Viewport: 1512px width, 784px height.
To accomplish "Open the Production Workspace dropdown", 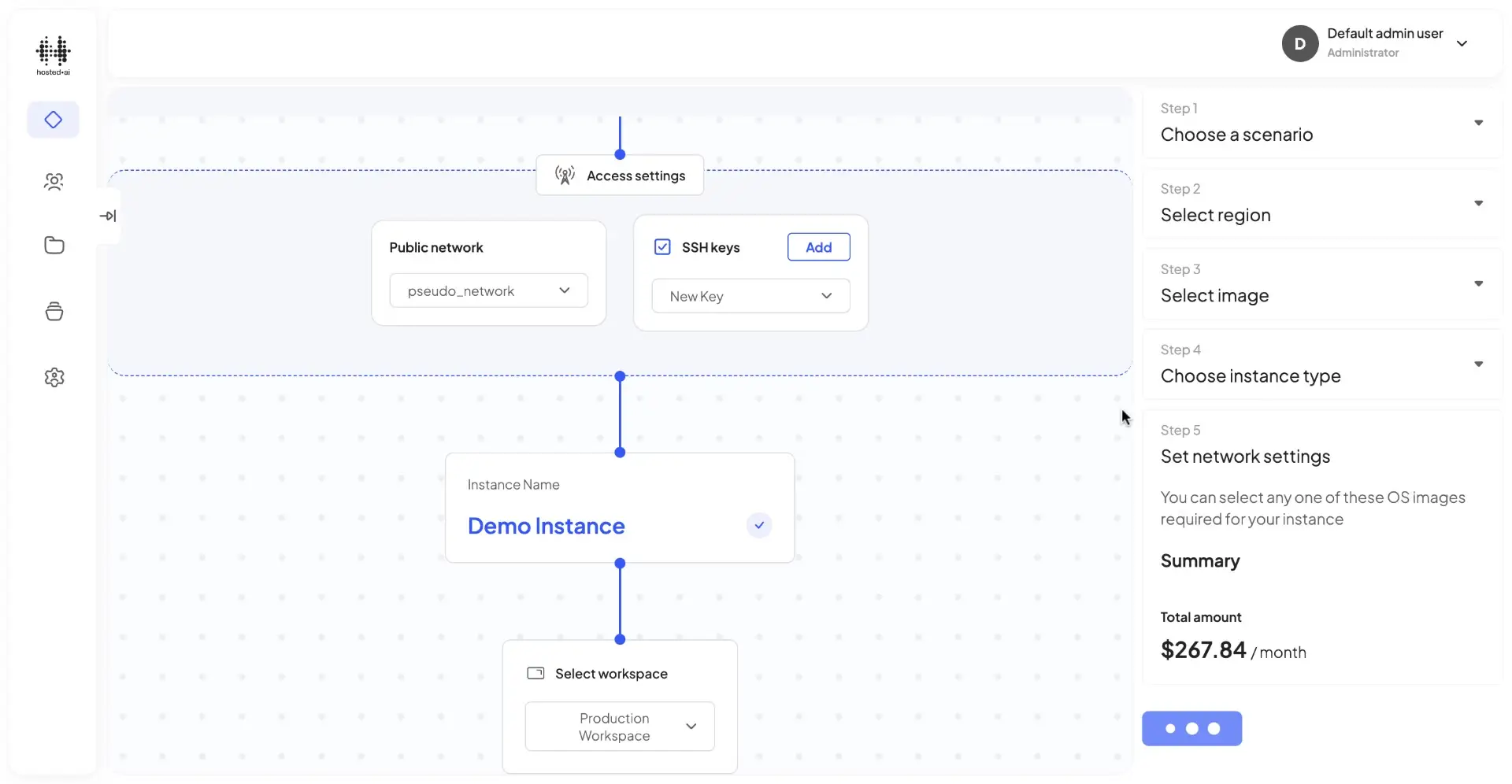I will (x=618, y=726).
